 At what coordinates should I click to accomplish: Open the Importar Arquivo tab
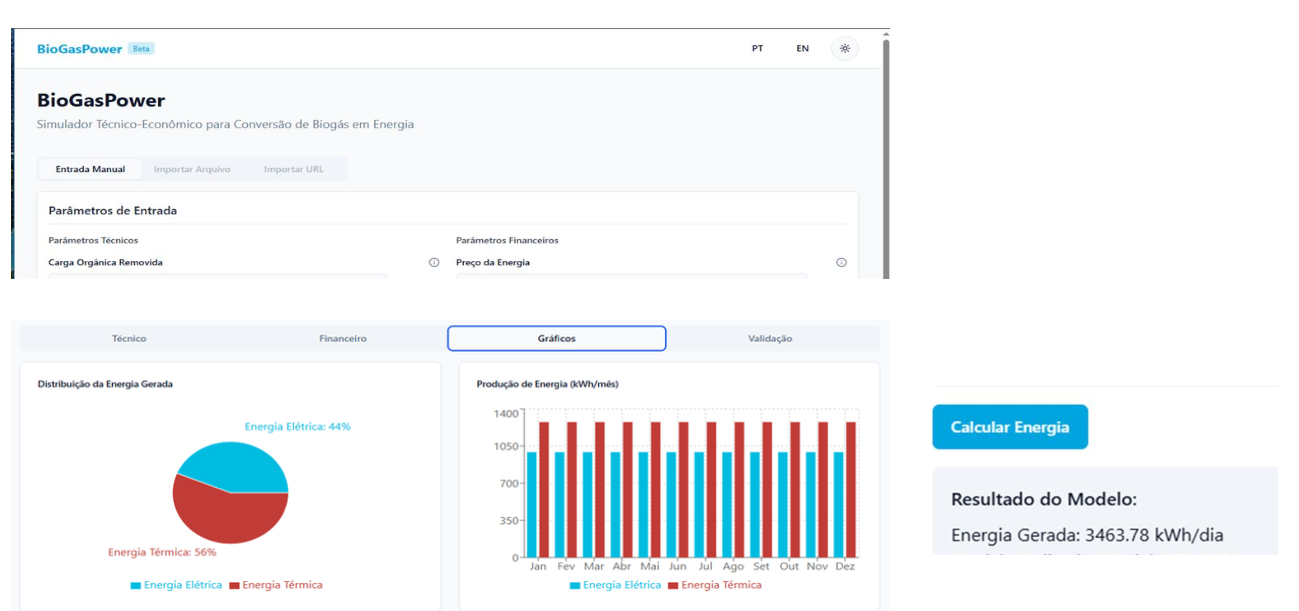(192, 169)
